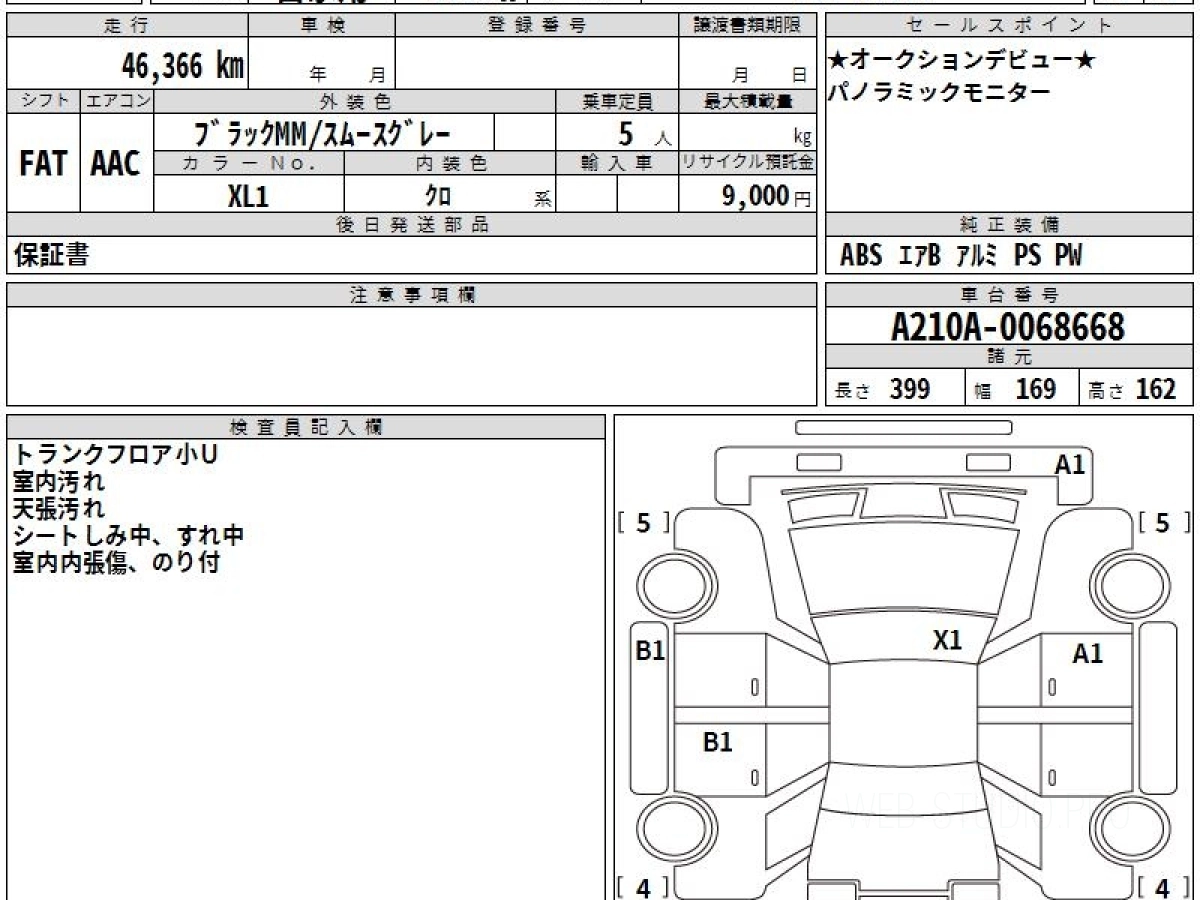
Task: Click the リサイクル預託金 header
Action: pyautogui.click(x=747, y=163)
